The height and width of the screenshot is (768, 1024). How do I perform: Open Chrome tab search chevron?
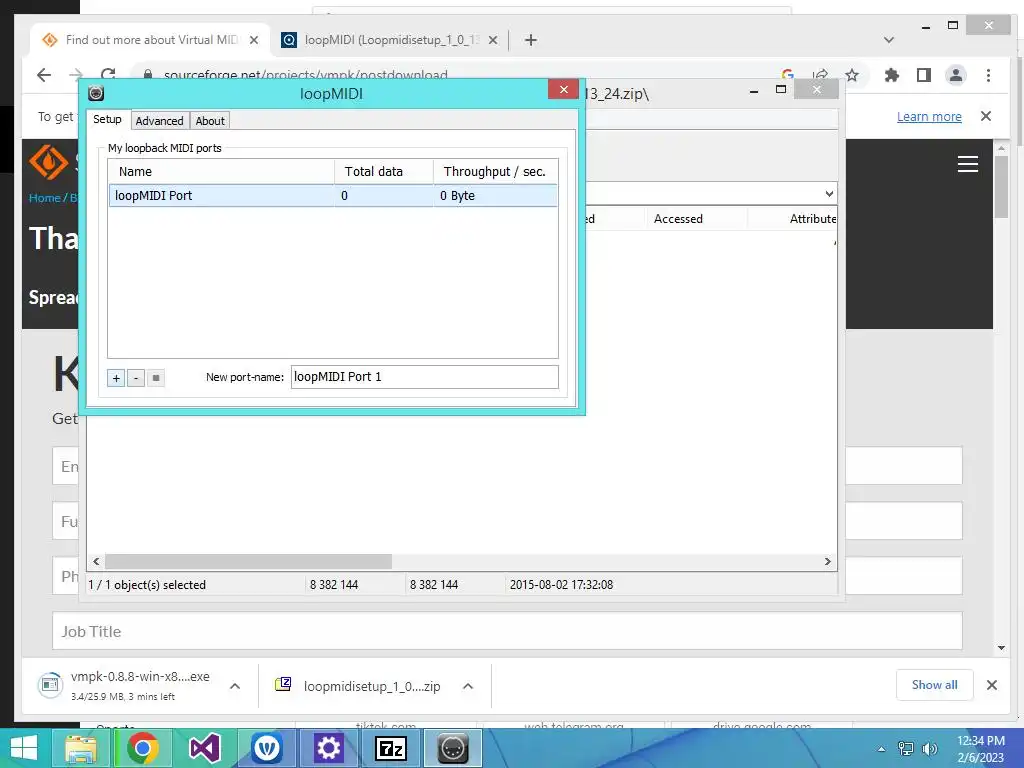click(889, 40)
